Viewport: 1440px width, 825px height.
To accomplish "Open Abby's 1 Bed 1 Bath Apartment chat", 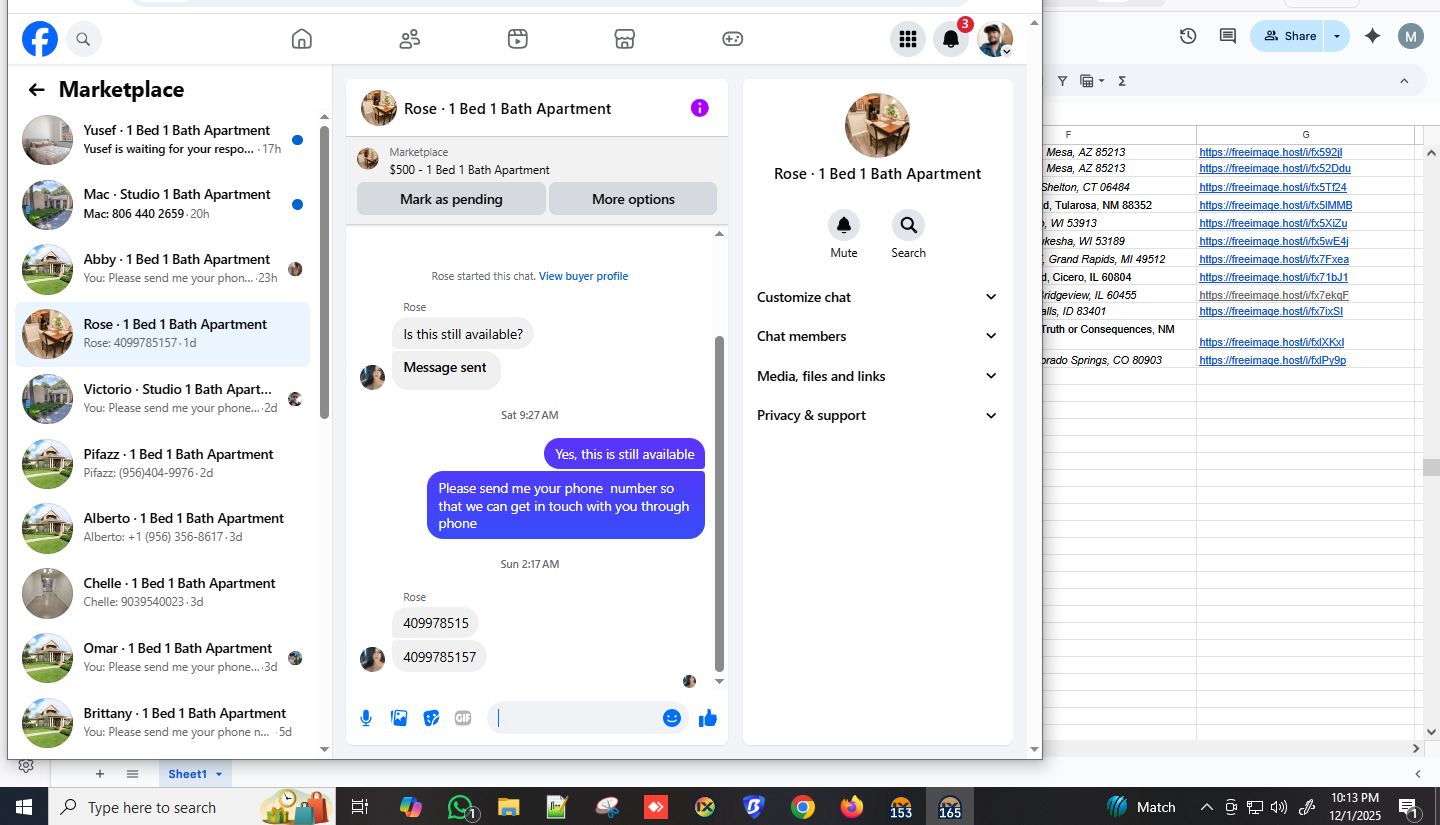I will click(x=162, y=269).
